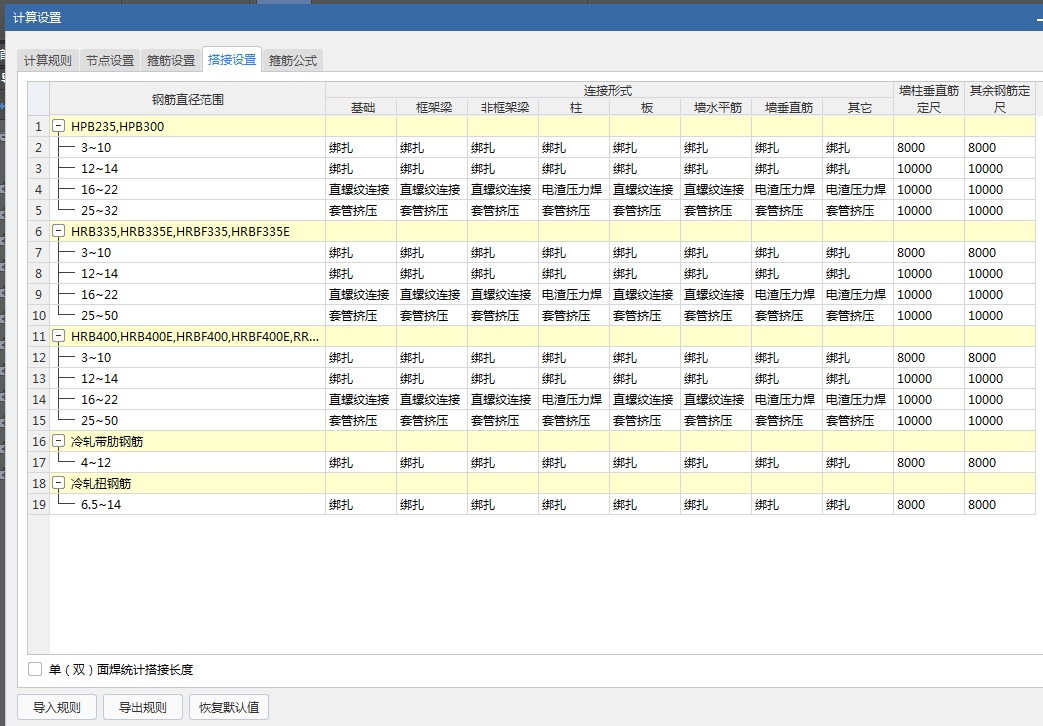This screenshot has width=1043, height=726.
Task: Select 柱 connection cell in row 9
Action: [573, 295]
